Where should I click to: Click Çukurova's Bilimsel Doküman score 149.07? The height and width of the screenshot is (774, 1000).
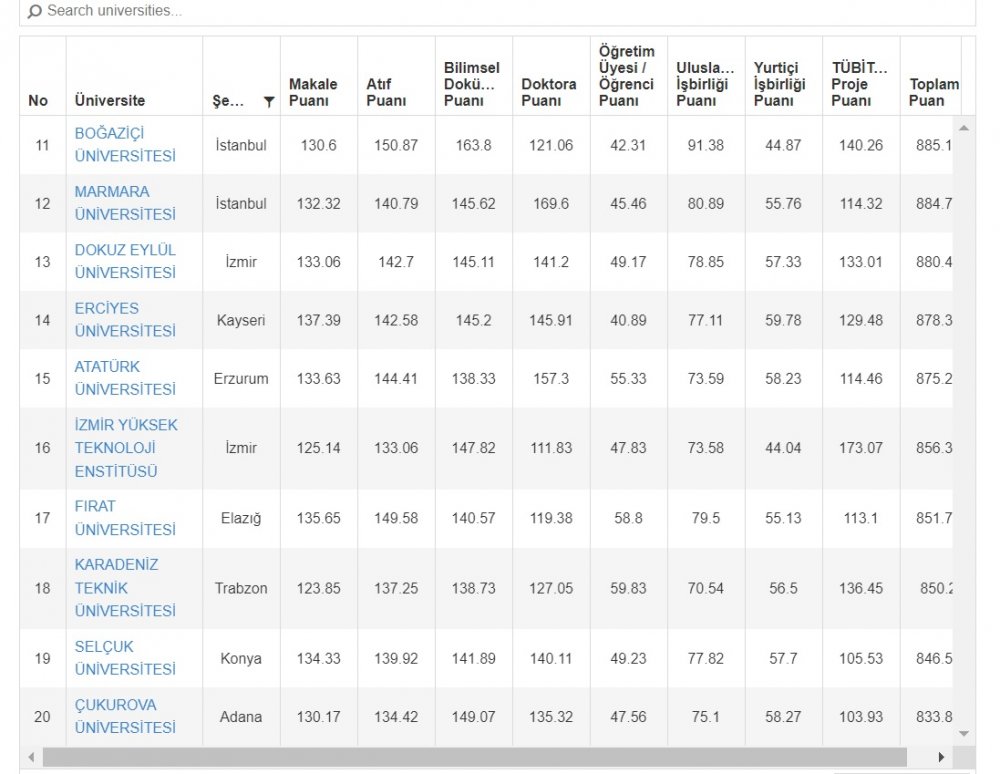tap(473, 717)
